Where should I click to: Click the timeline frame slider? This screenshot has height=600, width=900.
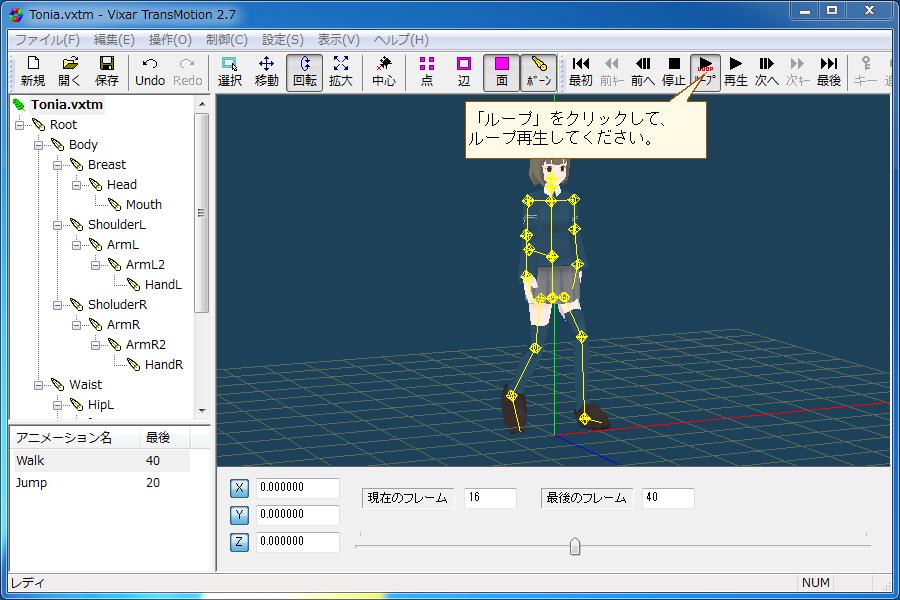[575, 545]
